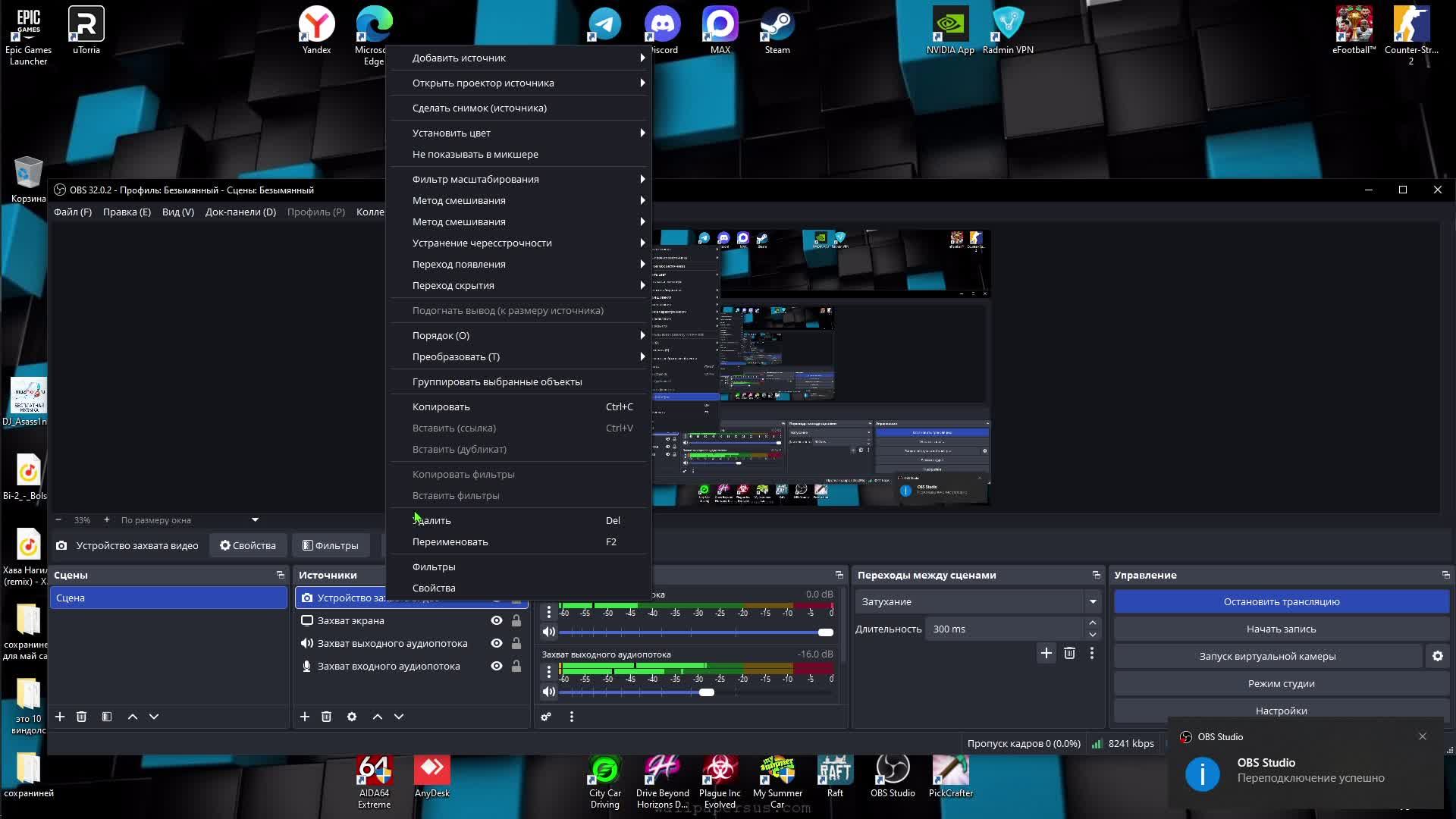Move source up with arrow in Источники panel
Screen dimensions: 1456x819
378,717
